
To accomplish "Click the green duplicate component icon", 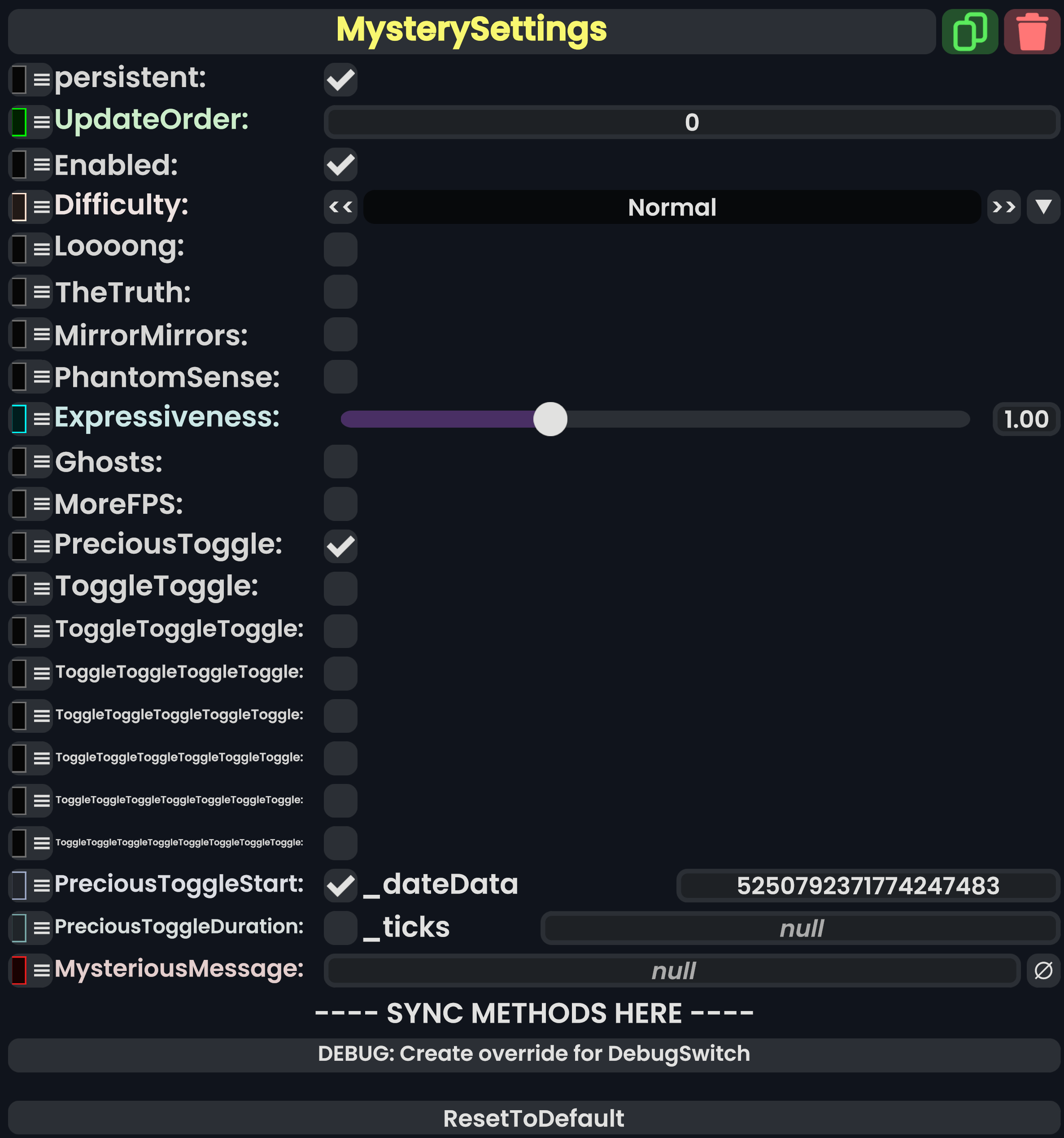I will [x=969, y=31].
